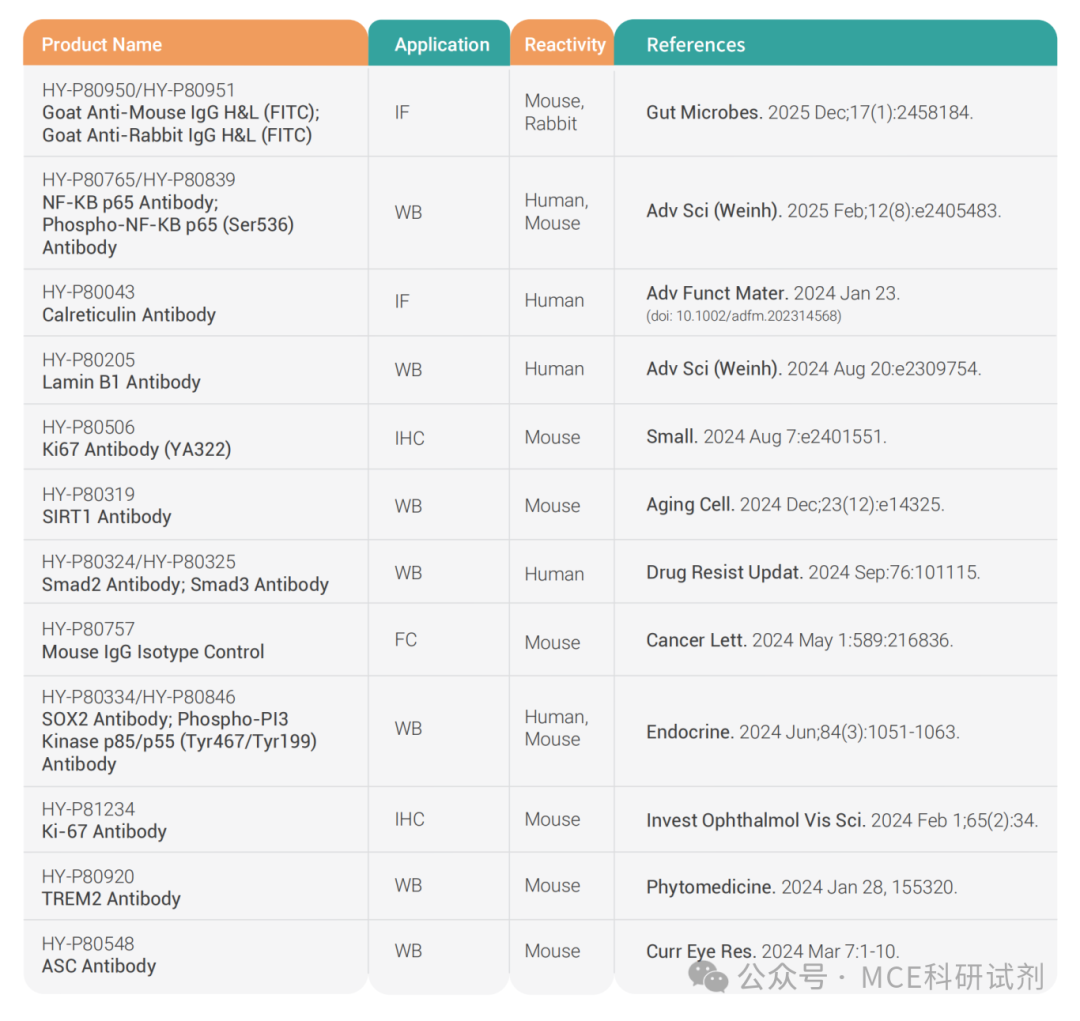Select product code HY-P80548
The width and height of the screenshot is (1080, 1021).
[x=88, y=945]
